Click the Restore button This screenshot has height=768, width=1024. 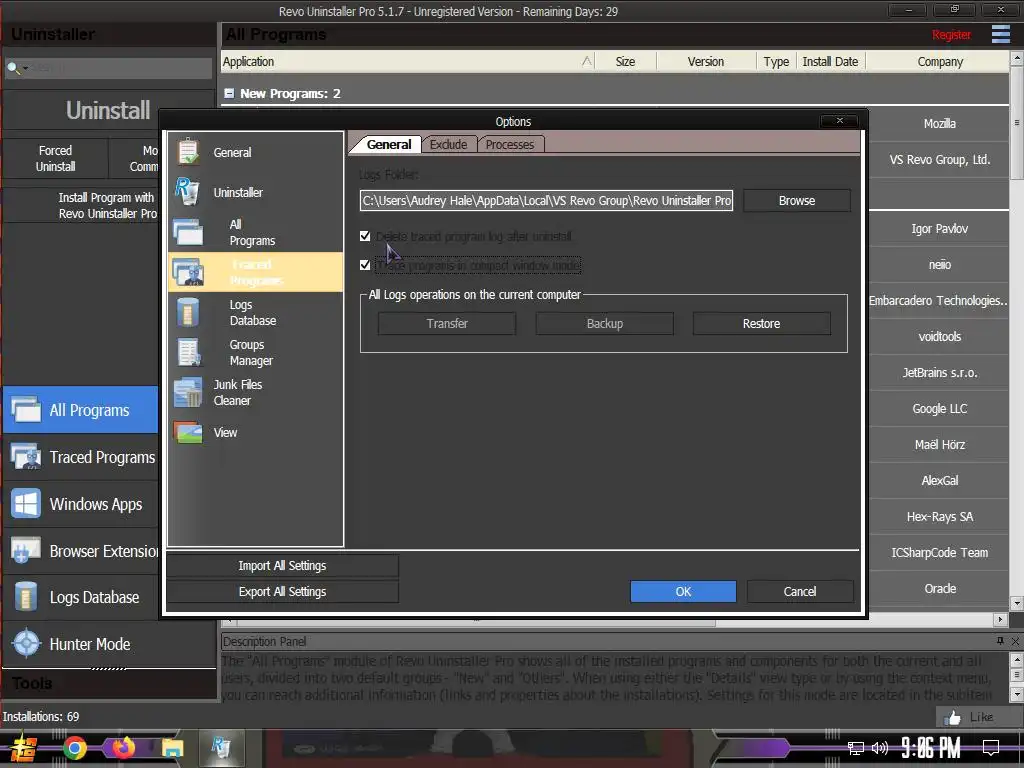click(x=761, y=323)
